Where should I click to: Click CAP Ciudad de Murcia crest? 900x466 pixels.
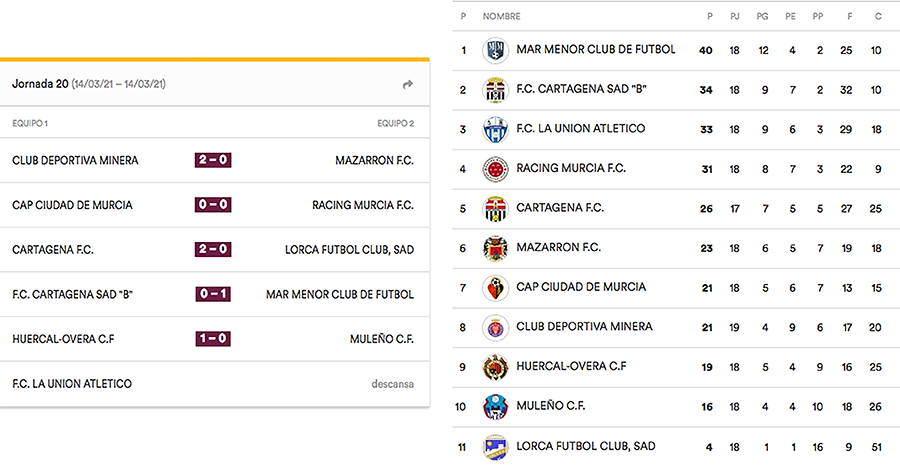(x=495, y=287)
